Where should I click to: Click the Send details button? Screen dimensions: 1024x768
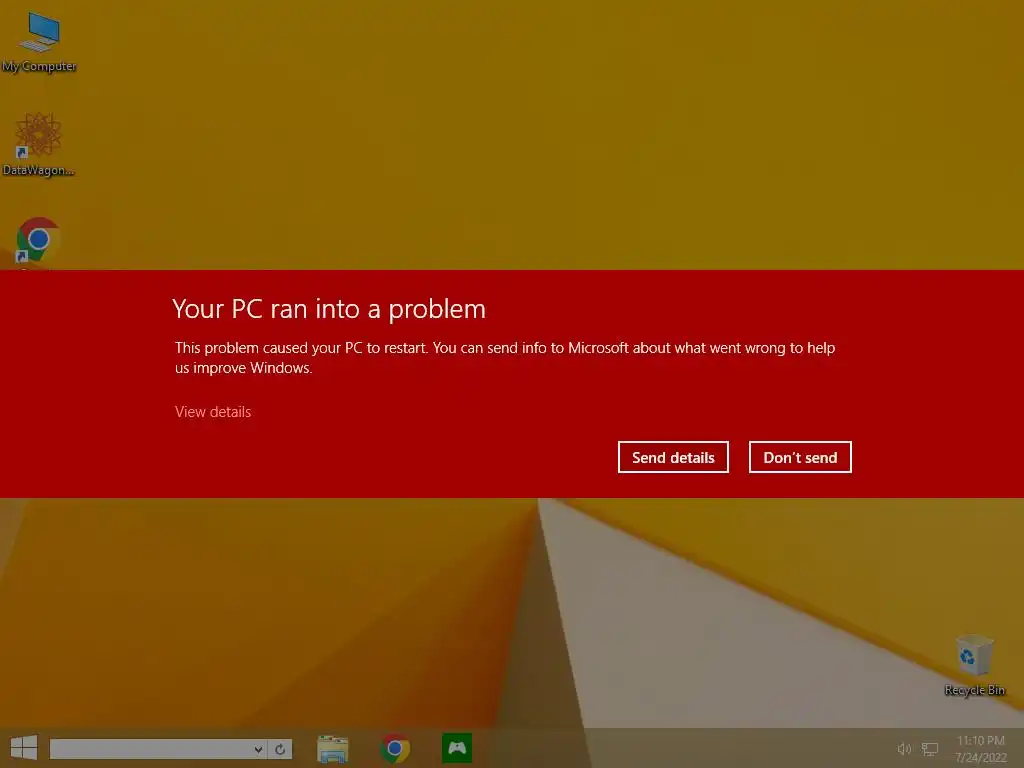[x=673, y=457]
